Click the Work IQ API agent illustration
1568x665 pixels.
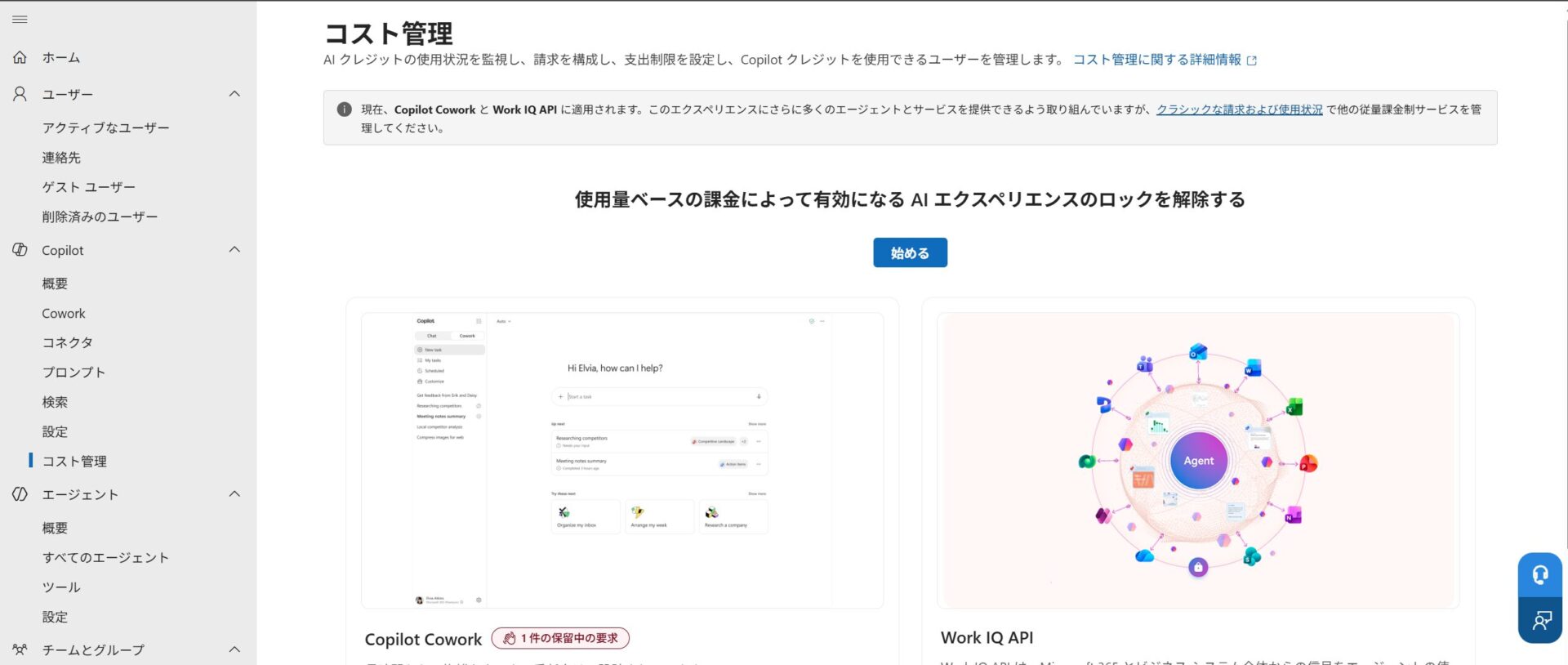pyautogui.click(x=1198, y=461)
